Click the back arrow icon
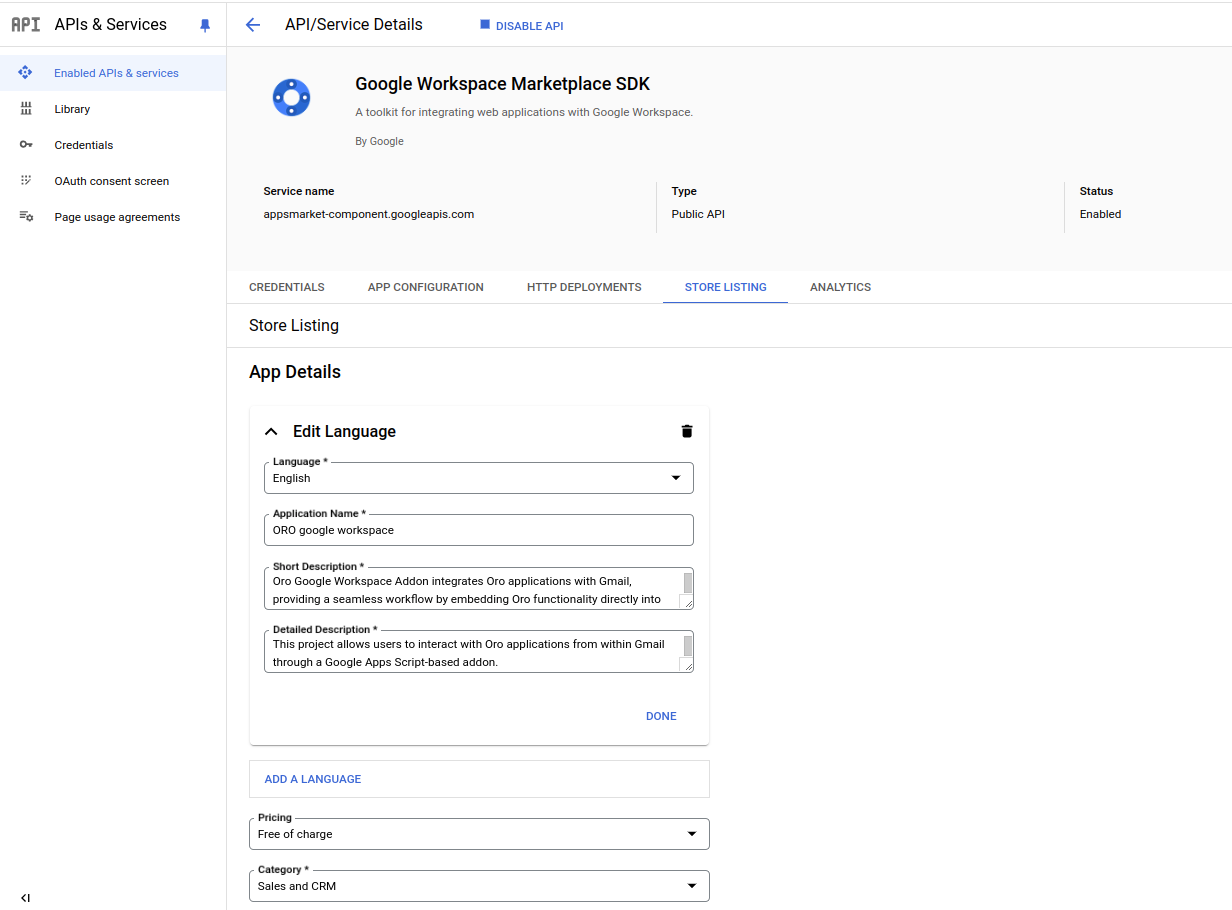The width and height of the screenshot is (1232, 910). click(253, 25)
